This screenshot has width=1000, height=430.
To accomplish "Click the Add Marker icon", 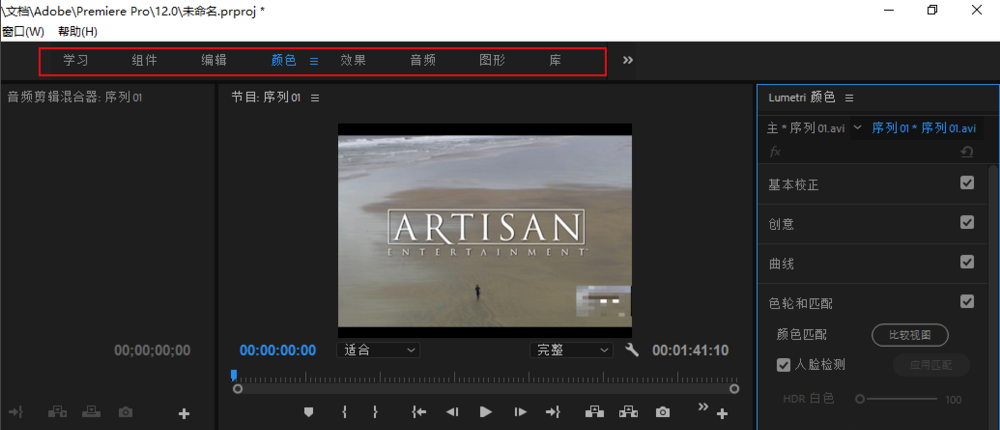I will (309, 411).
